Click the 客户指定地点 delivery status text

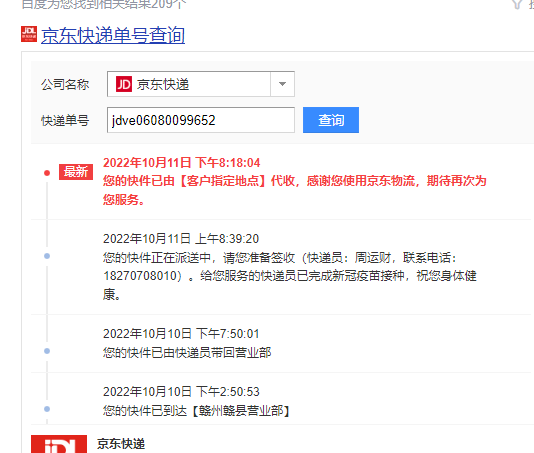[294, 190]
